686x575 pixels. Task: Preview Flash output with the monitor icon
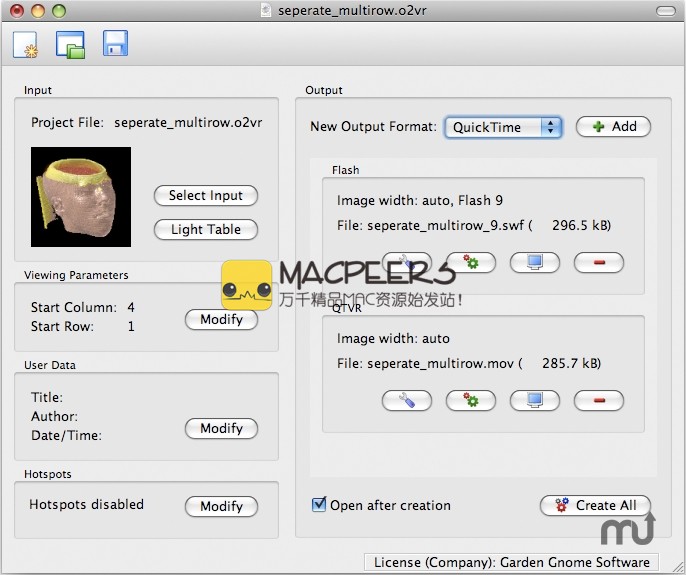tap(535, 263)
